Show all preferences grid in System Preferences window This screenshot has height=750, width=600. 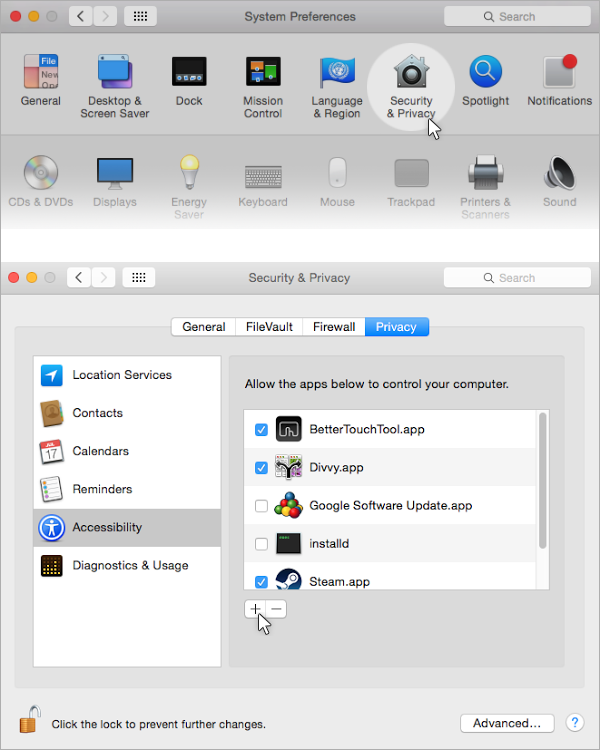coord(140,16)
